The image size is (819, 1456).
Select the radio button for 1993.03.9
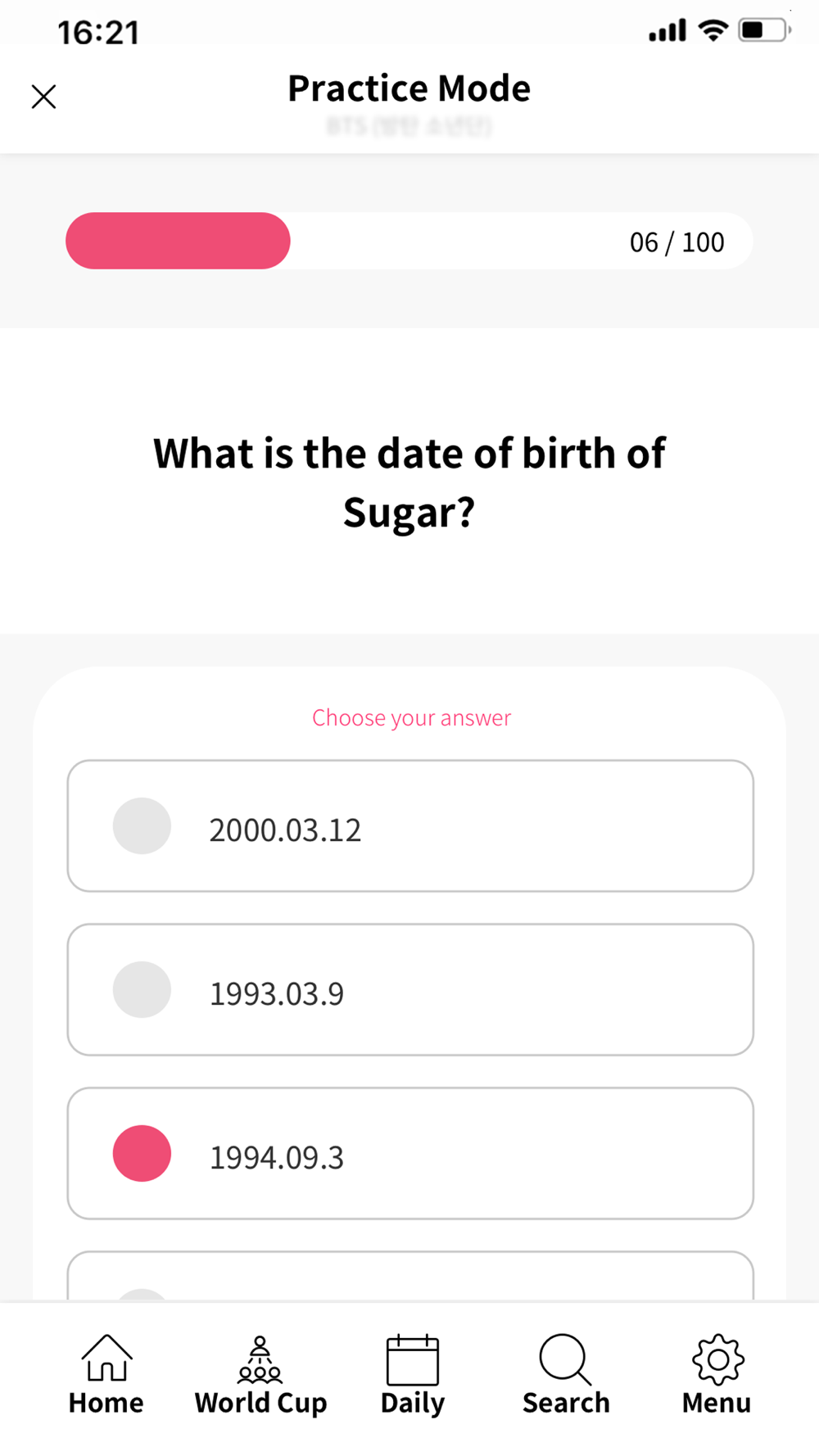tap(142, 989)
